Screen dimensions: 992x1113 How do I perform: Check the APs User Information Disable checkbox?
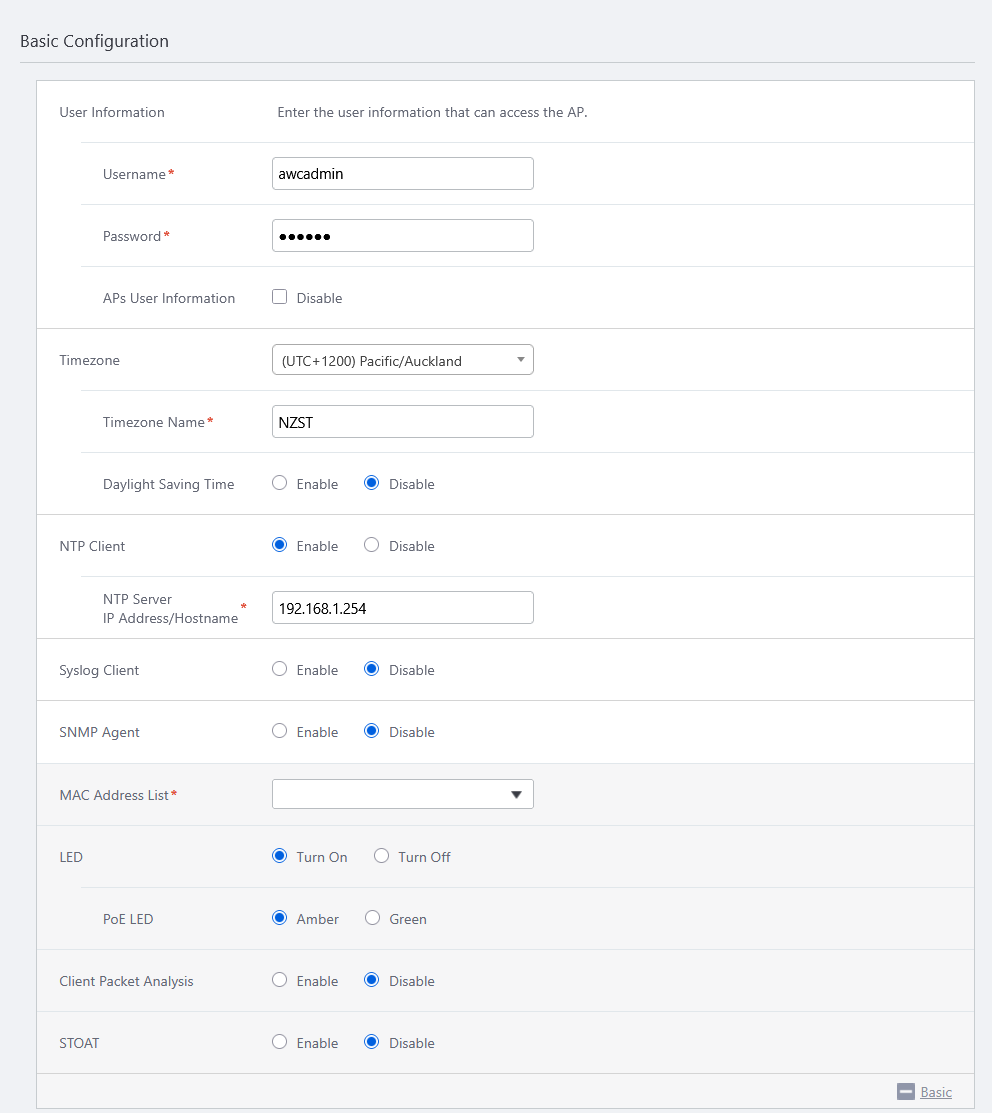click(x=280, y=297)
